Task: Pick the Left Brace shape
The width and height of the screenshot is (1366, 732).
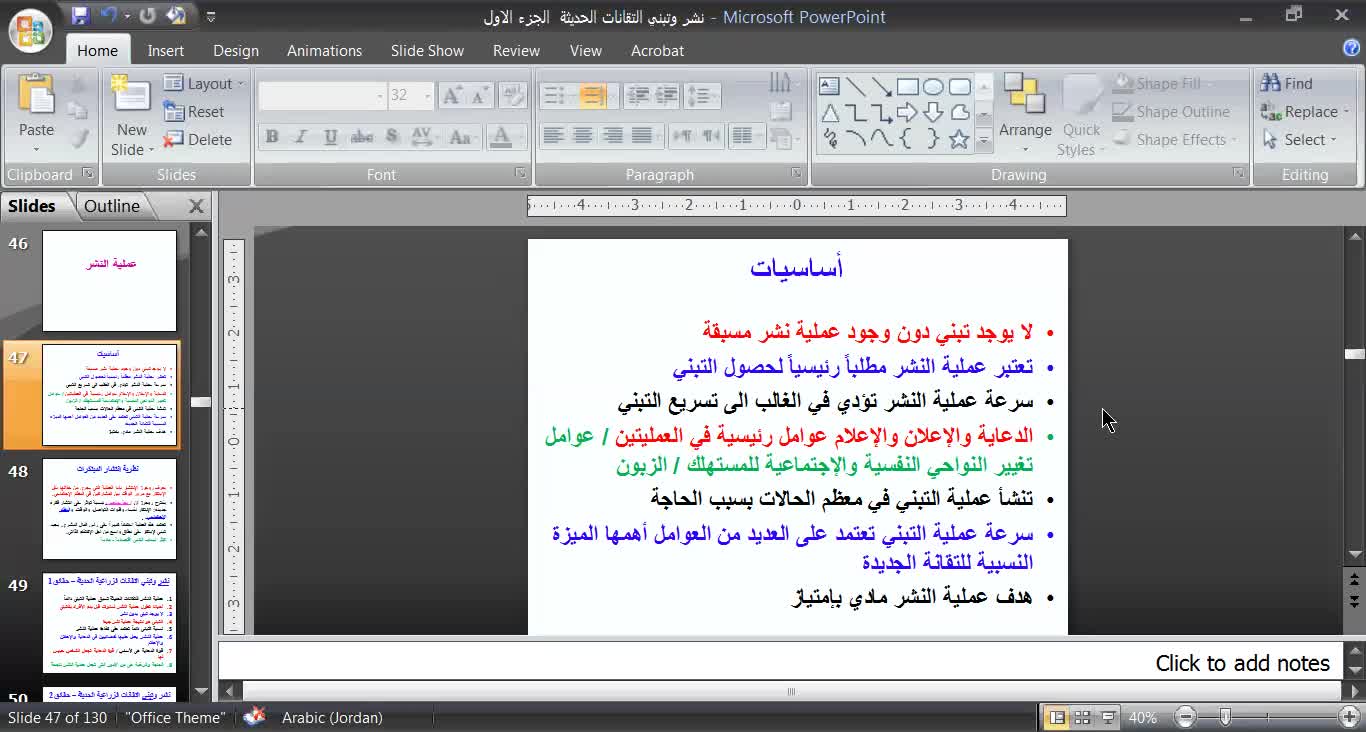Action: coord(907,139)
